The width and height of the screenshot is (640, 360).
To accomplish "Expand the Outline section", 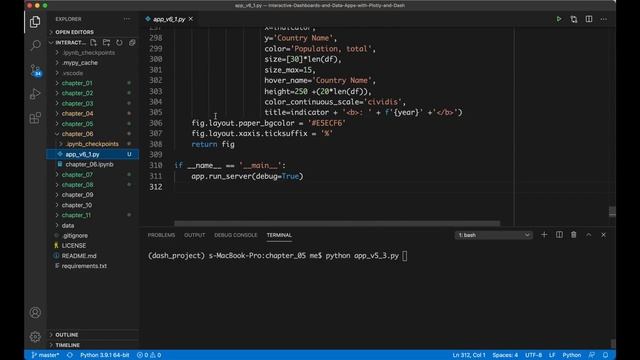I will coord(67,335).
